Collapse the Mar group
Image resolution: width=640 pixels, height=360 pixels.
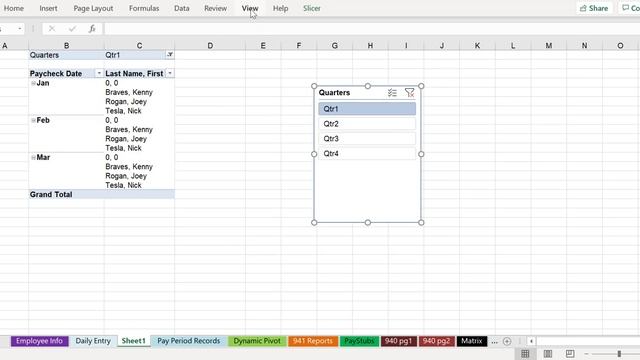point(33,158)
